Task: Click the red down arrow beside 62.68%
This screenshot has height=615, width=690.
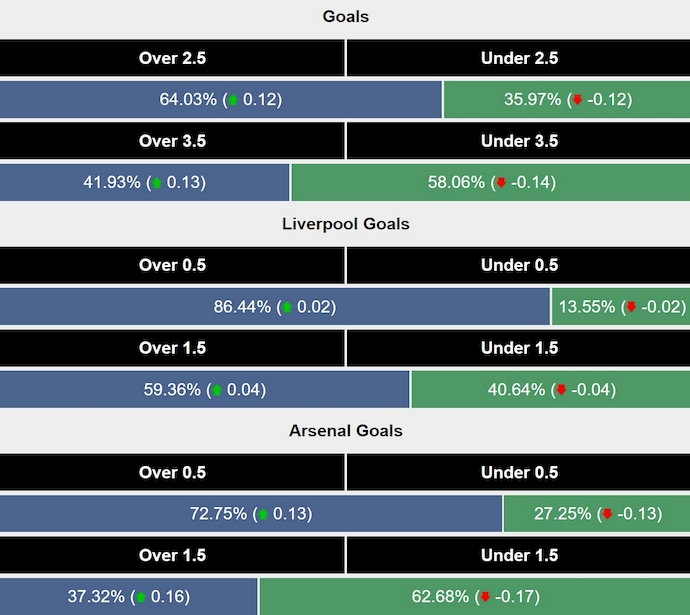Action: click(x=486, y=597)
